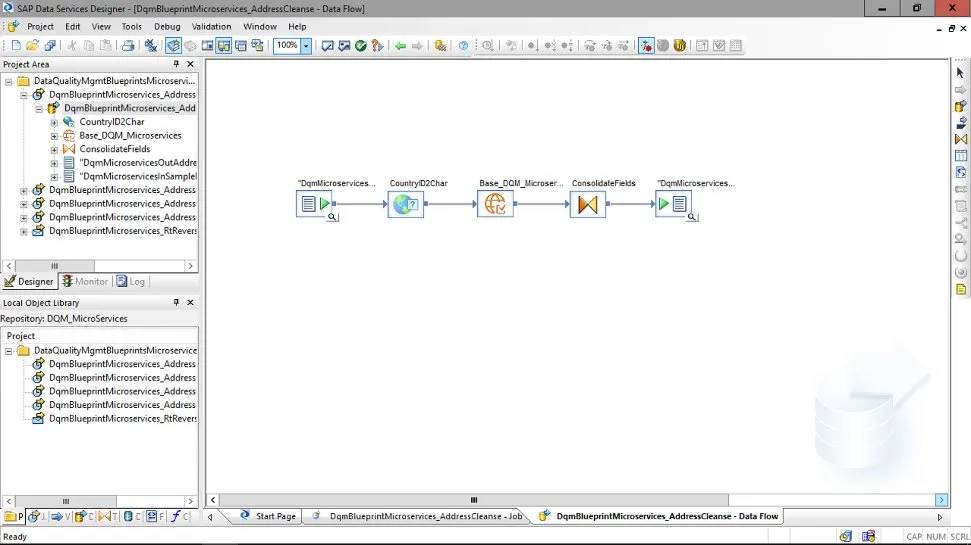Click the ConsolidateFields query node icon
Viewport: 971px width, 545px height.
click(x=587, y=204)
